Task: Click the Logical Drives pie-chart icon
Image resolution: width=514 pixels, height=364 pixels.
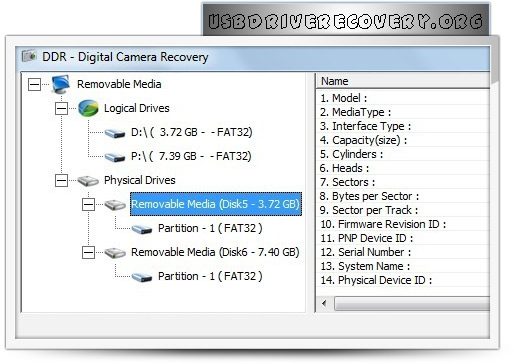Action: pos(88,108)
